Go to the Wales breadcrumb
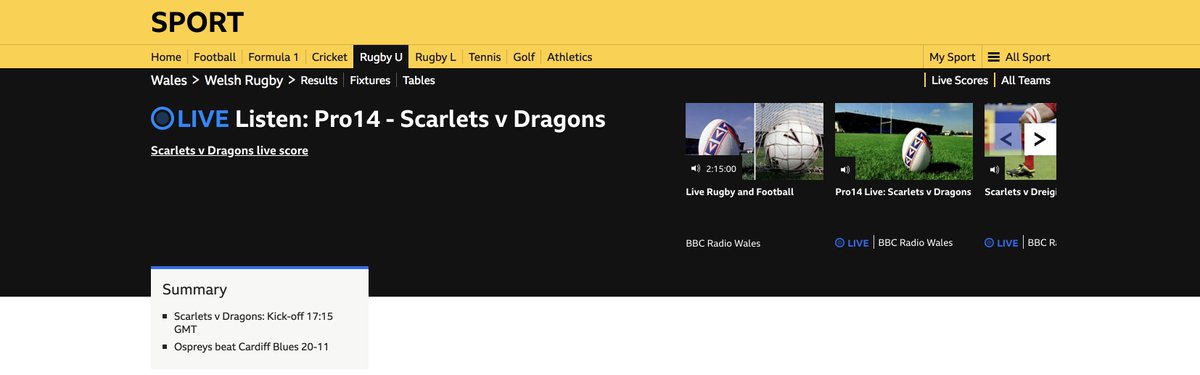The width and height of the screenshot is (1200, 375). click(168, 80)
